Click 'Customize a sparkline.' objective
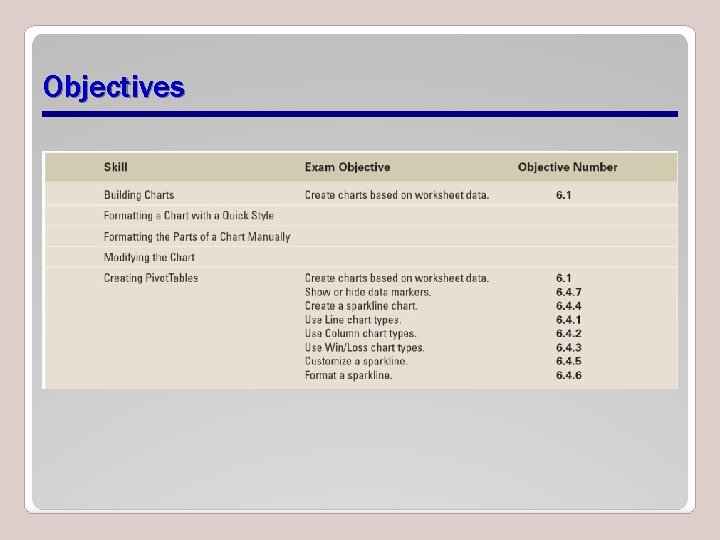The image size is (720, 540). 356,361
